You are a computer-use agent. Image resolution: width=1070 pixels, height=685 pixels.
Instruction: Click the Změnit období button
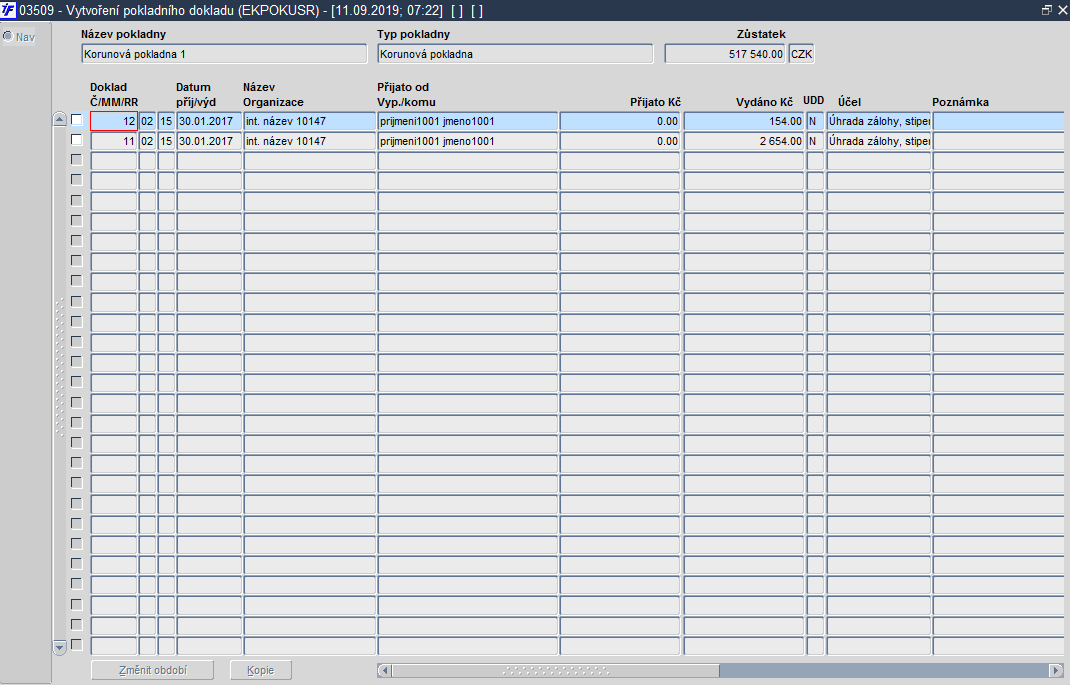pos(152,670)
